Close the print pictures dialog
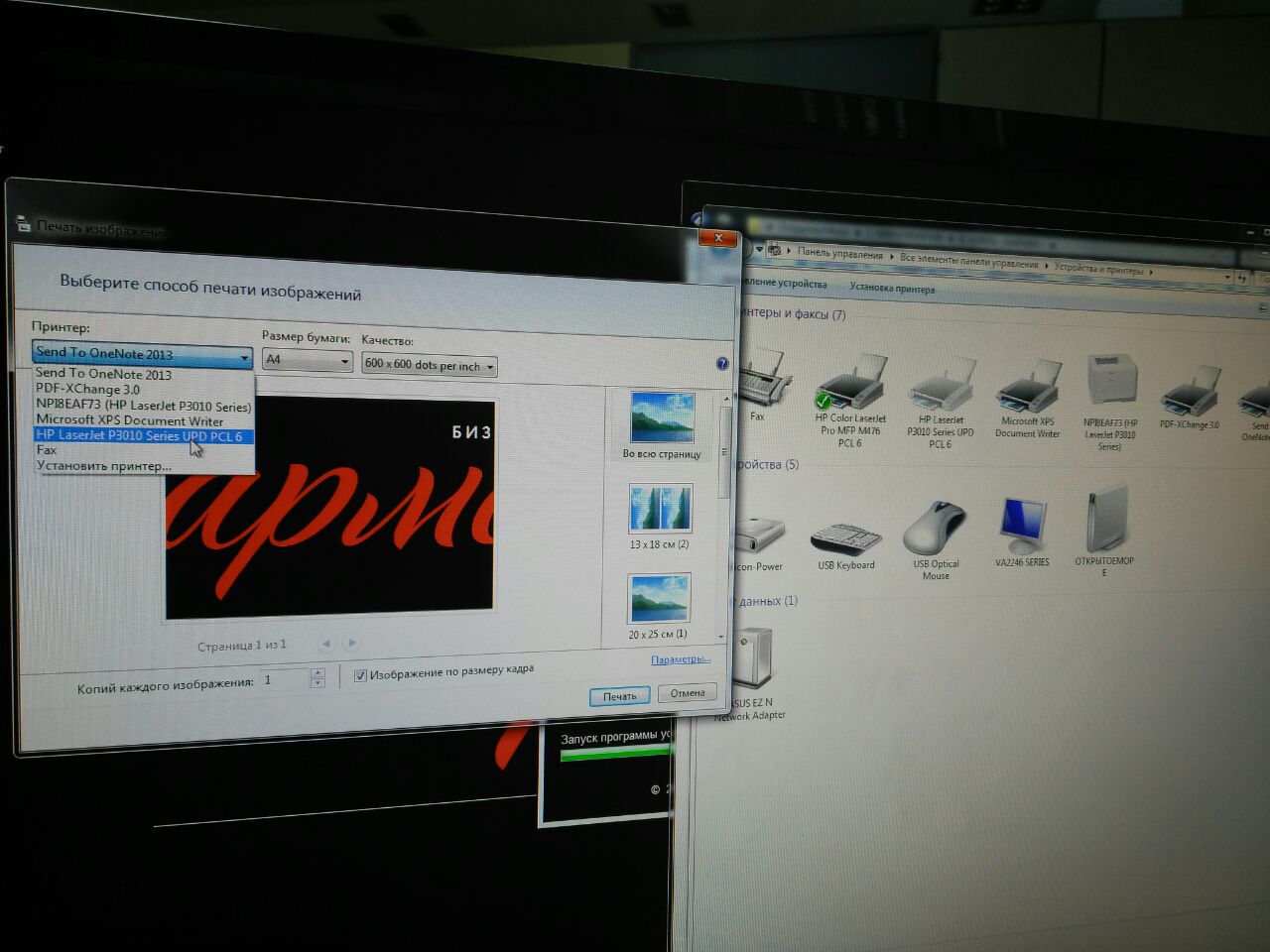Viewport: 1270px width, 952px height. [718, 238]
